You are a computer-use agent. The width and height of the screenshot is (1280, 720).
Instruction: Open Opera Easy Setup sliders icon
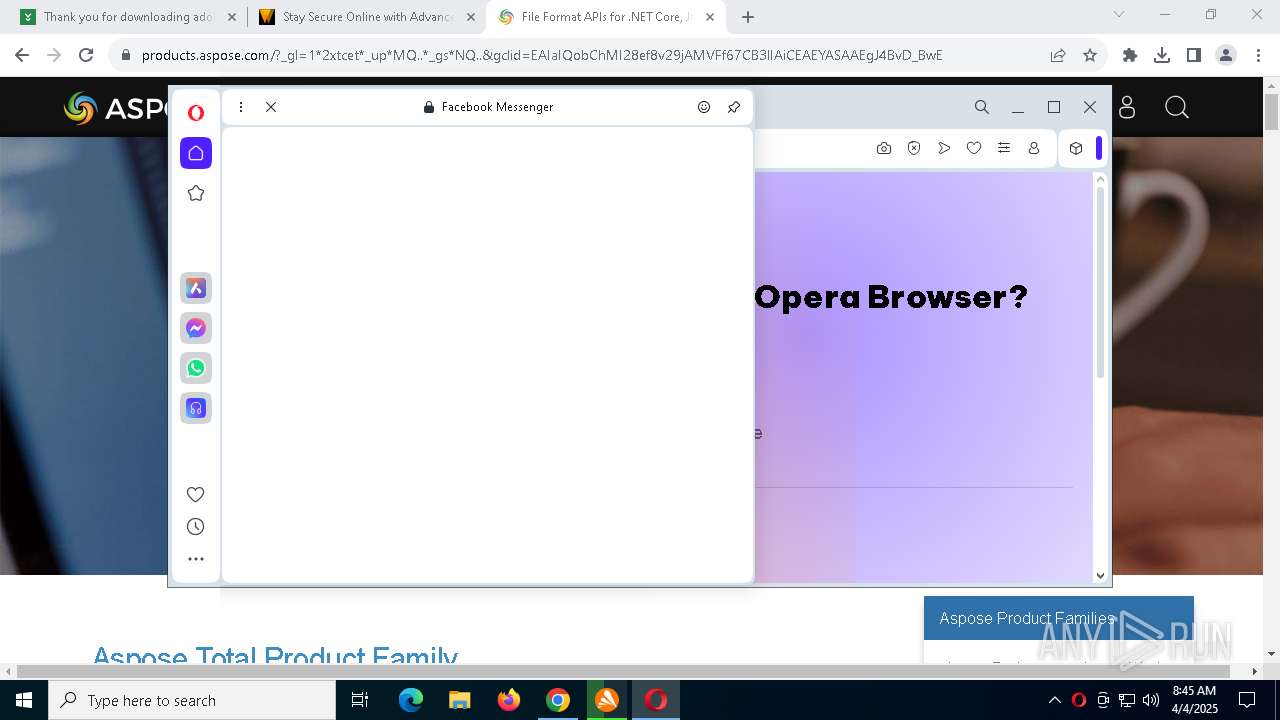[x=1004, y=148]
